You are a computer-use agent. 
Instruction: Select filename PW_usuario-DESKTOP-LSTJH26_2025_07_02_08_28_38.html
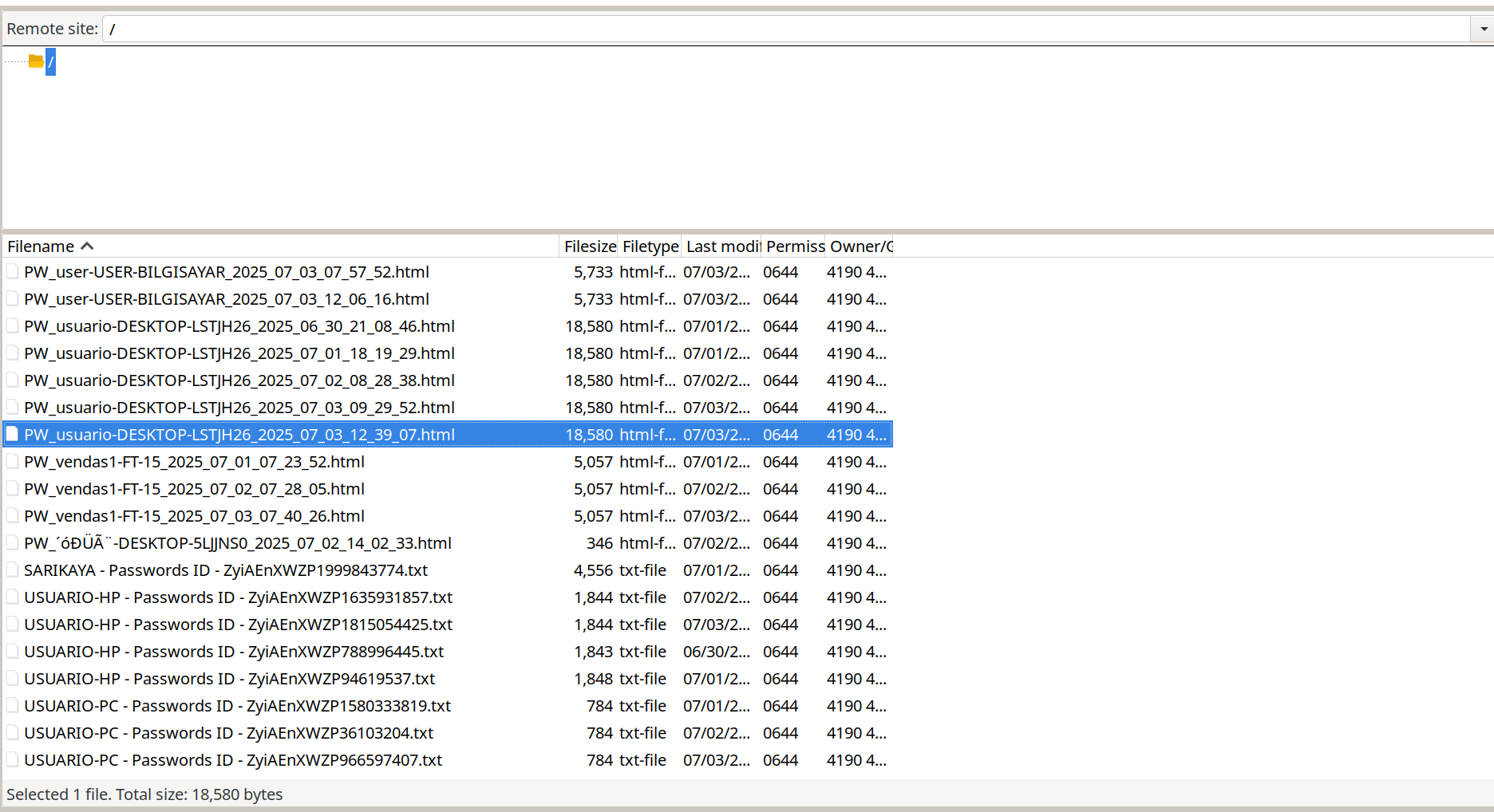click(x=239, y=380)
